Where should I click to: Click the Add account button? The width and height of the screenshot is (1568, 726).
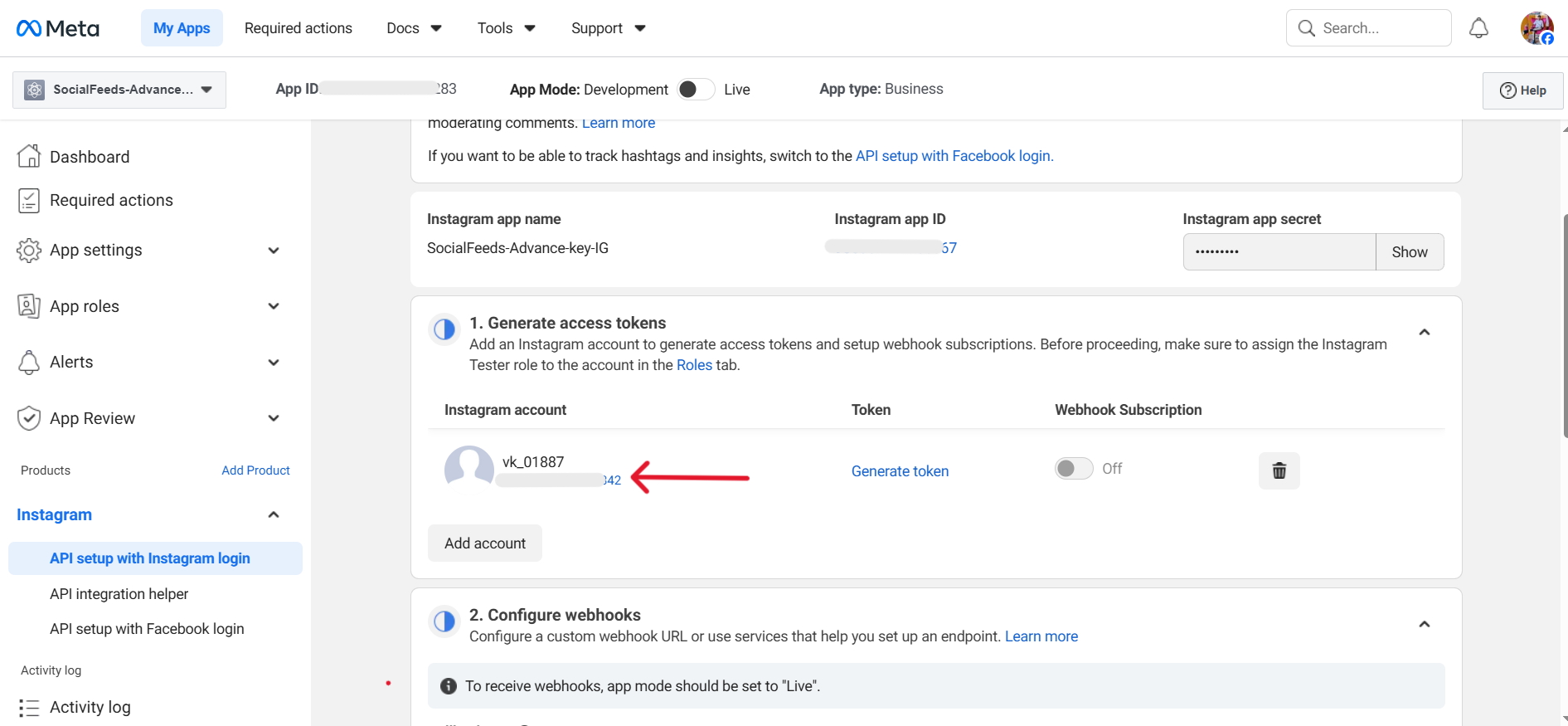tap(484, 543)
